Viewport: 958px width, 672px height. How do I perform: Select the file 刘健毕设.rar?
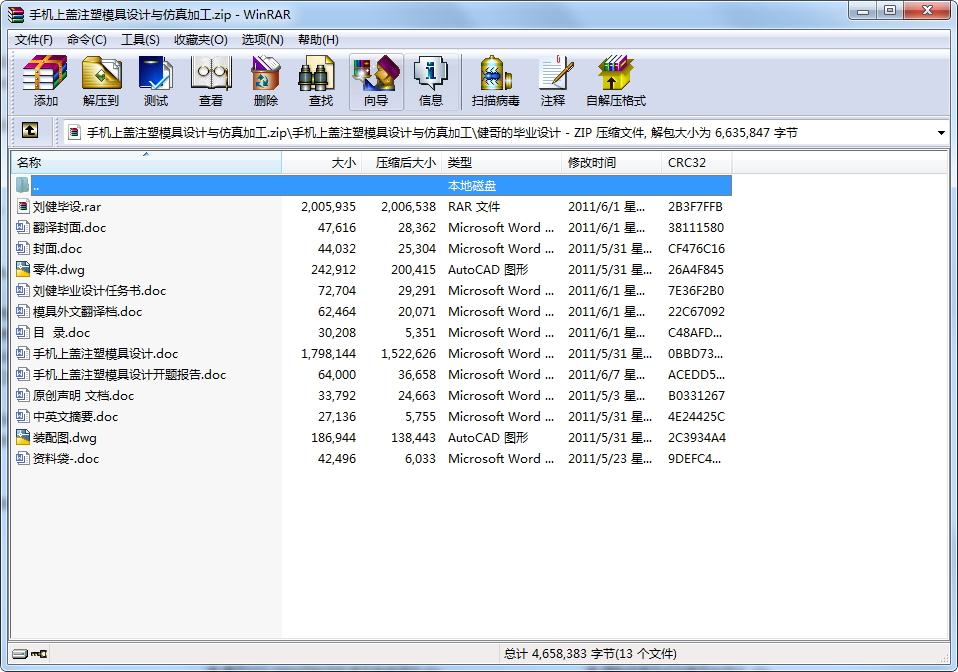point(66,207)
